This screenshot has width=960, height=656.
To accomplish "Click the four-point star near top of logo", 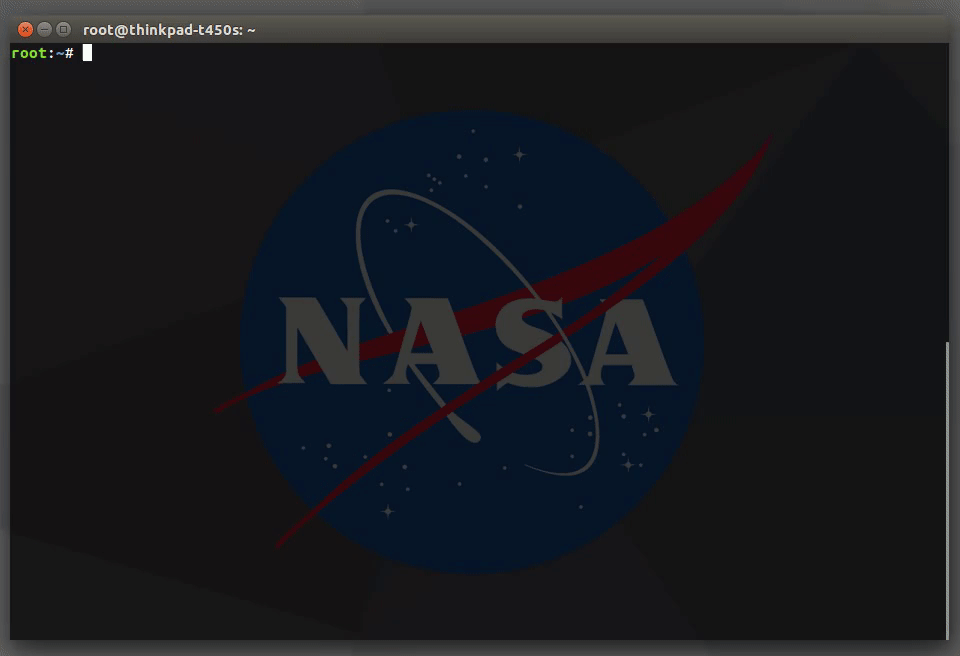I will pos(519,154).
